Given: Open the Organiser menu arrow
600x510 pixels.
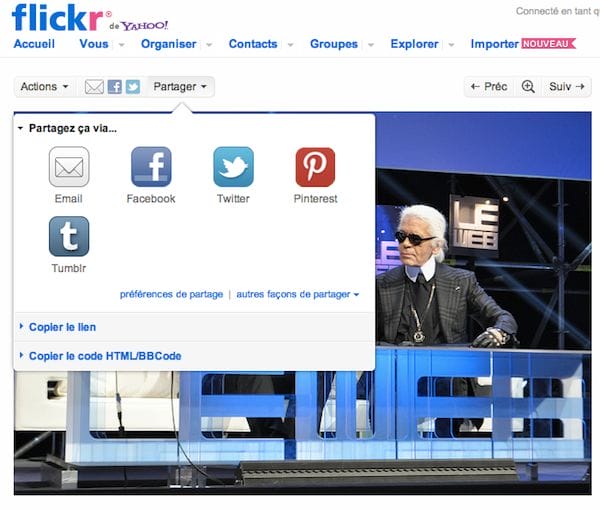Looking at the screenshot, I should [x=209, y=45].
